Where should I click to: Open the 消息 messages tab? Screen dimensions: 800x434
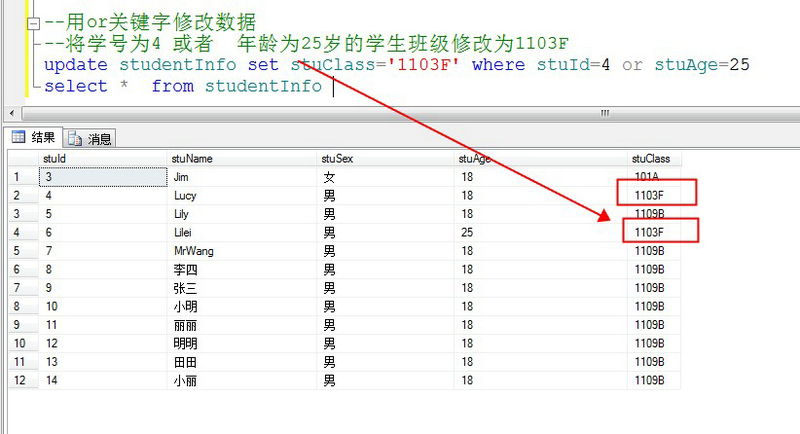90,138
